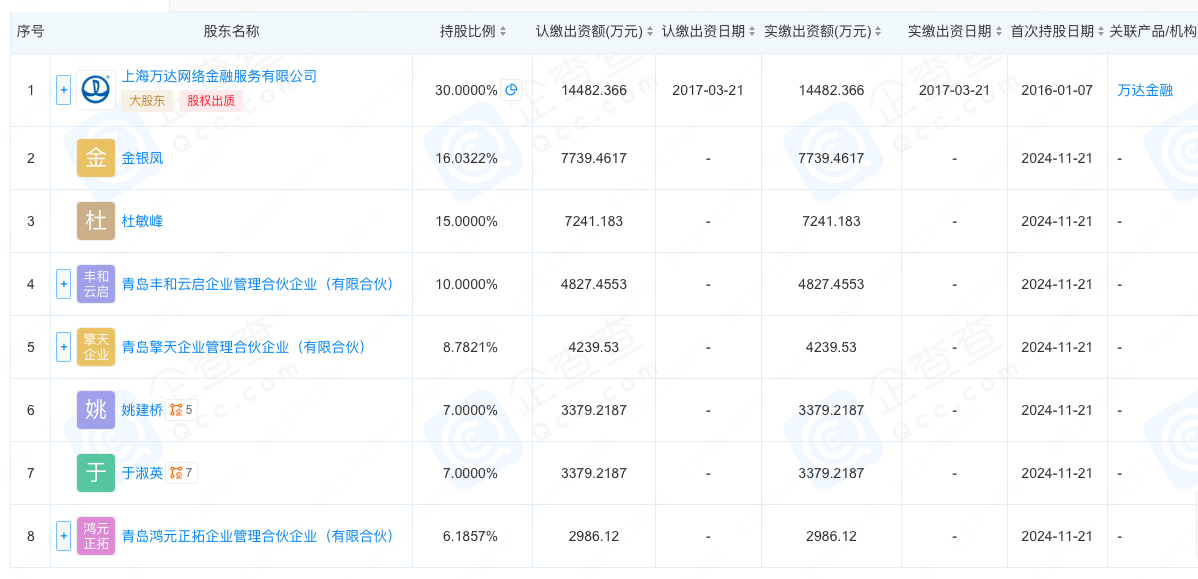The height and width of the screenshot is (579, 1198).
Task: Click the 擎天企业 yellow logo
Action: 96,347
